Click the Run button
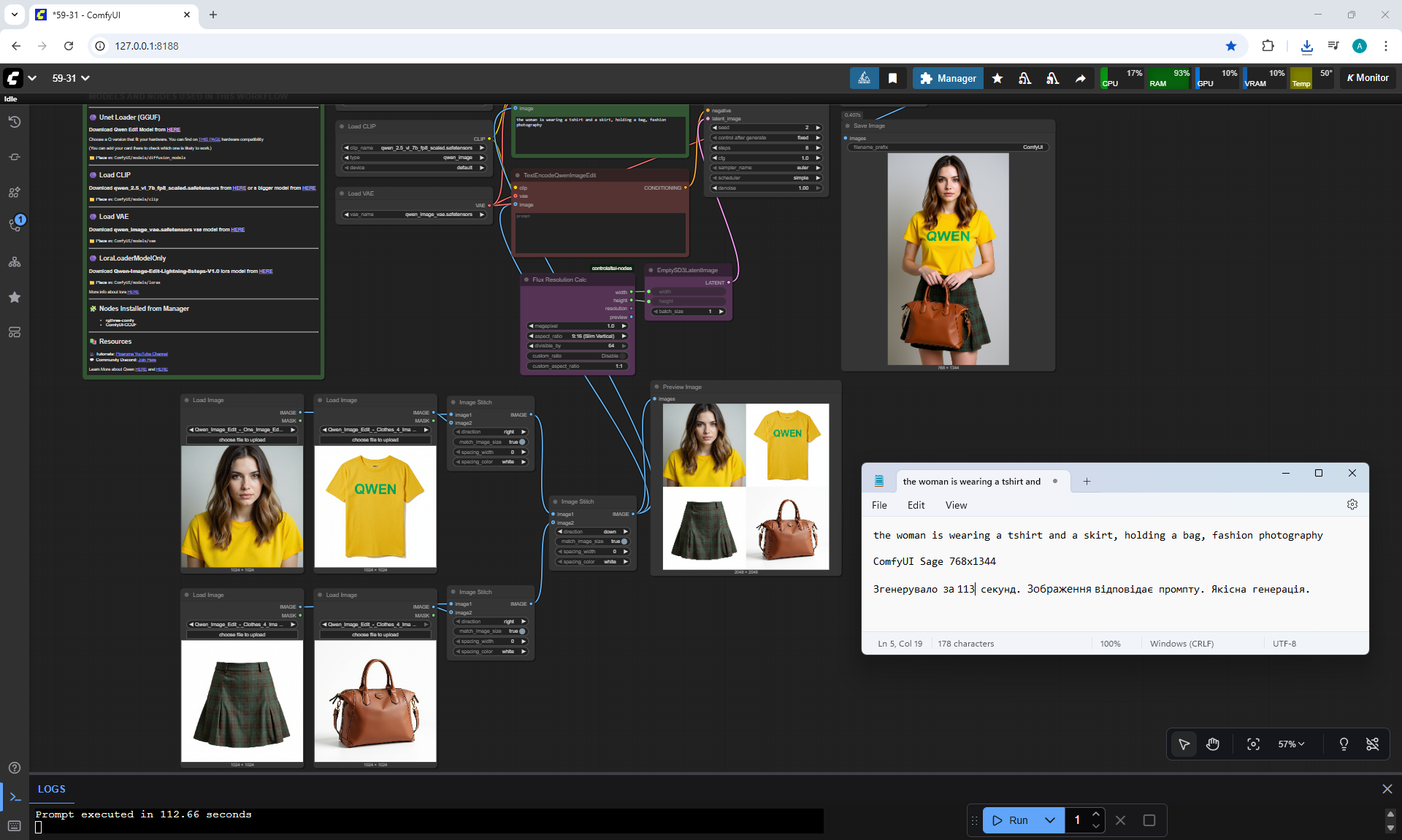This screenshot has width=1402, height=840. click(1011, 820)
